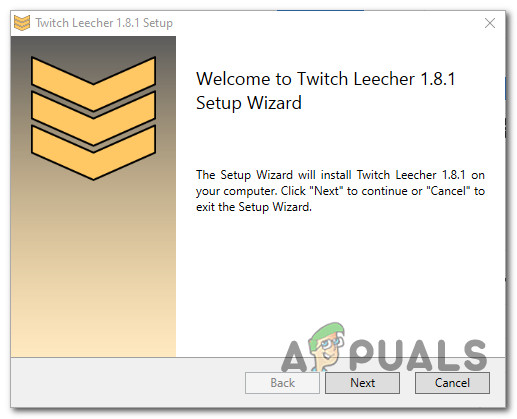Click the Setup Wizard heading line
517x419 pixels.
click(x=249, y=103)
